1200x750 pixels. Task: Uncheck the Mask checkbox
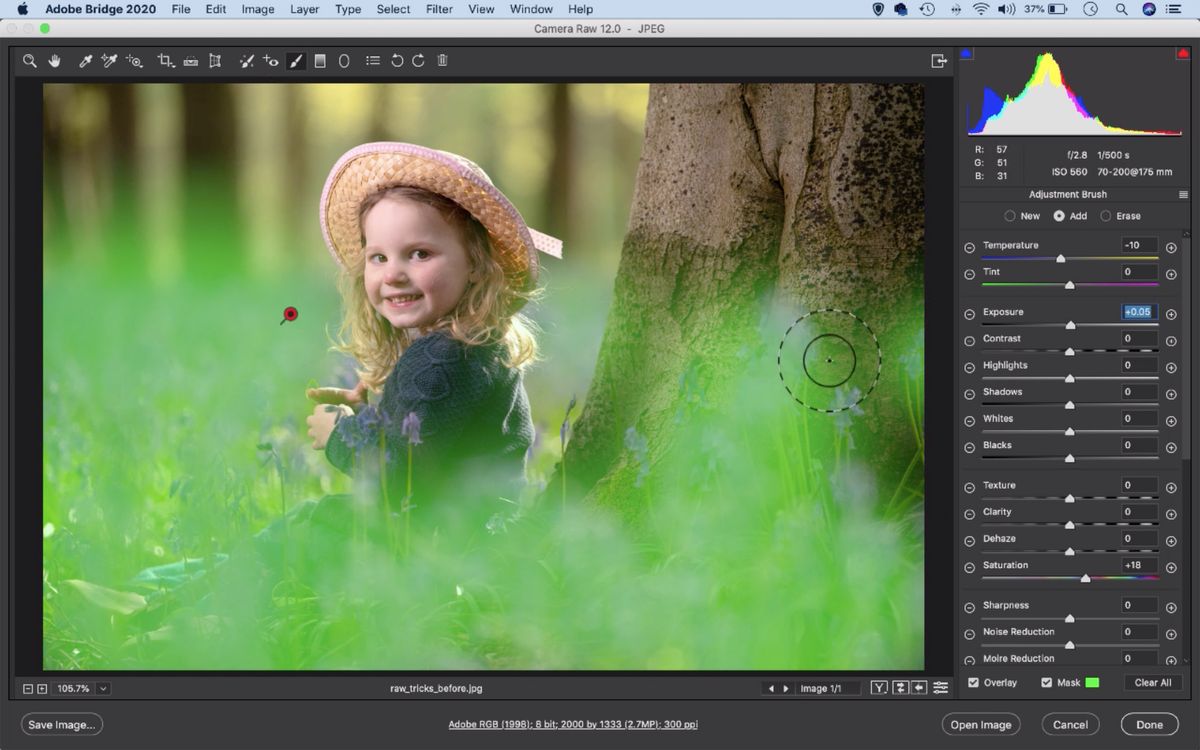(x=1047, y=683)
